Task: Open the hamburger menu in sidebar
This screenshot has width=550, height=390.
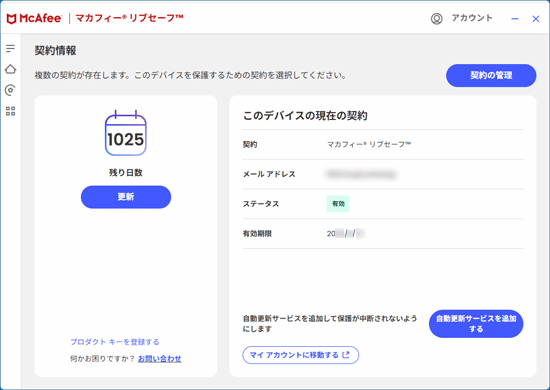Action: [x=11, y=48]
